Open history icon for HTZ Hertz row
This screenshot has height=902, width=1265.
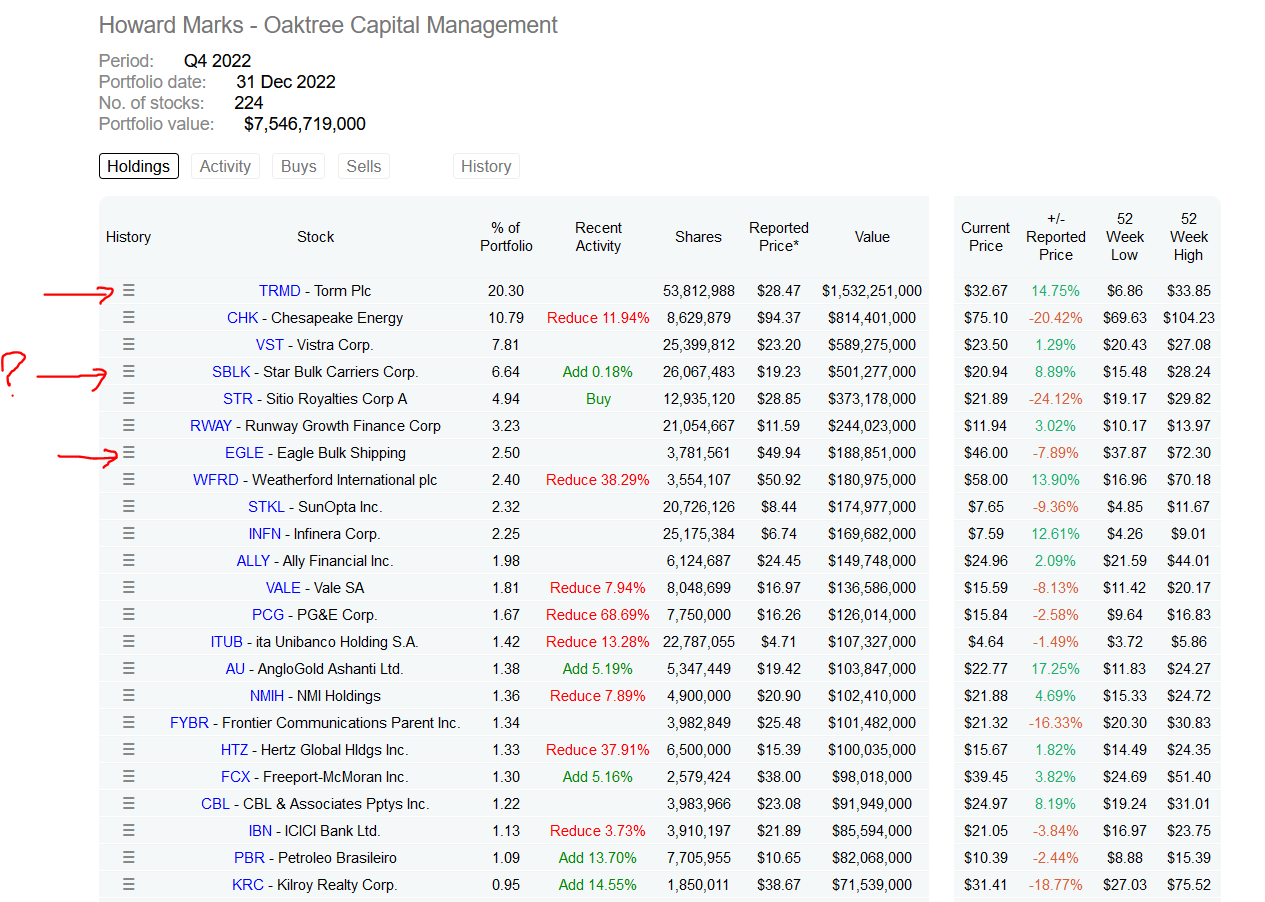(x=128, y=749)
